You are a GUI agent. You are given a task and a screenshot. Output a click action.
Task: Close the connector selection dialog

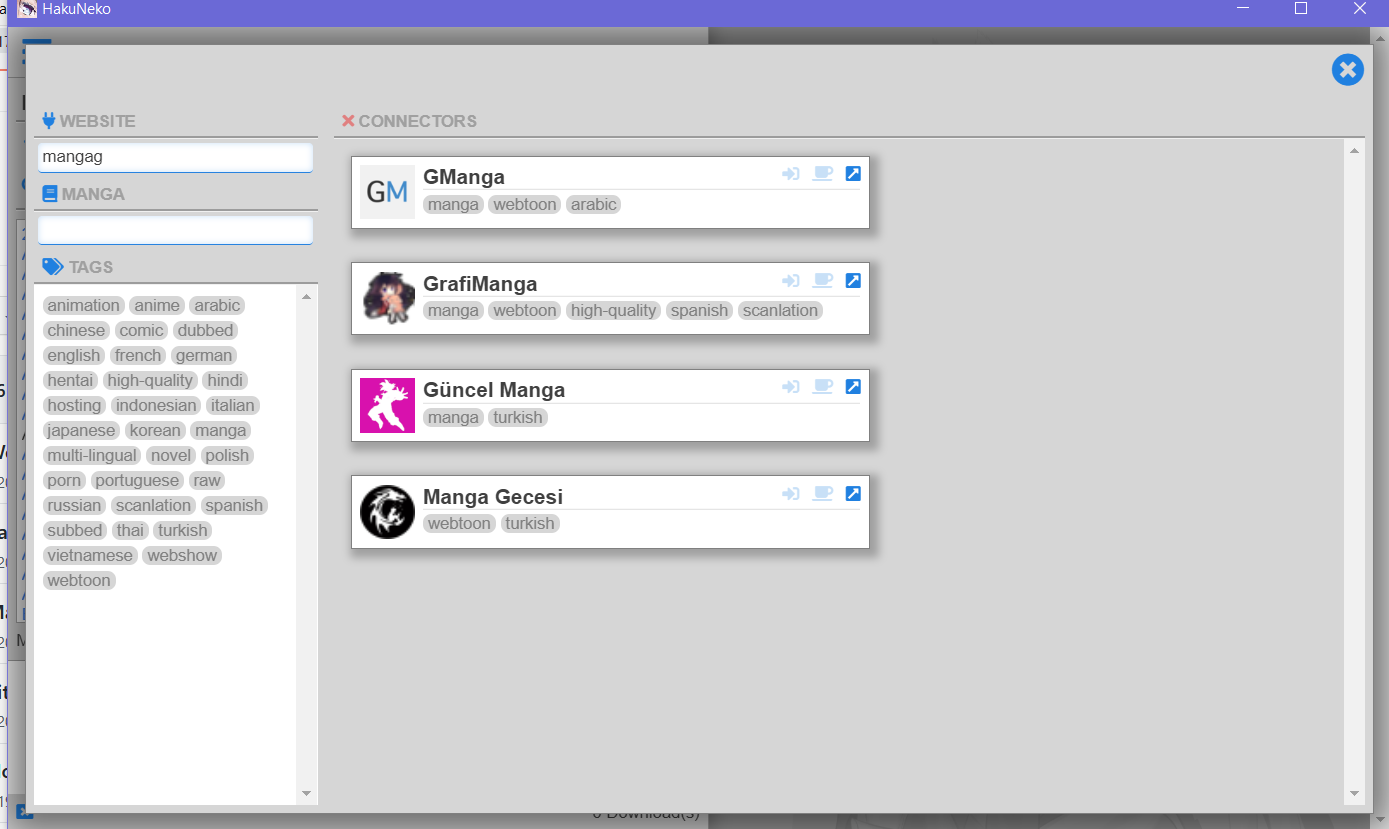1347,70
